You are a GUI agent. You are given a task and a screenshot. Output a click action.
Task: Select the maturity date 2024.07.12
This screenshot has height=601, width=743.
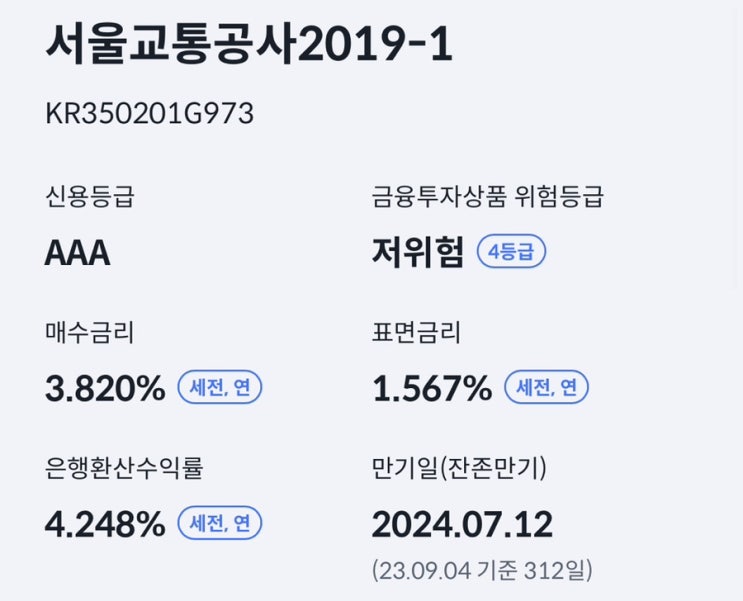tap(462, 523)
